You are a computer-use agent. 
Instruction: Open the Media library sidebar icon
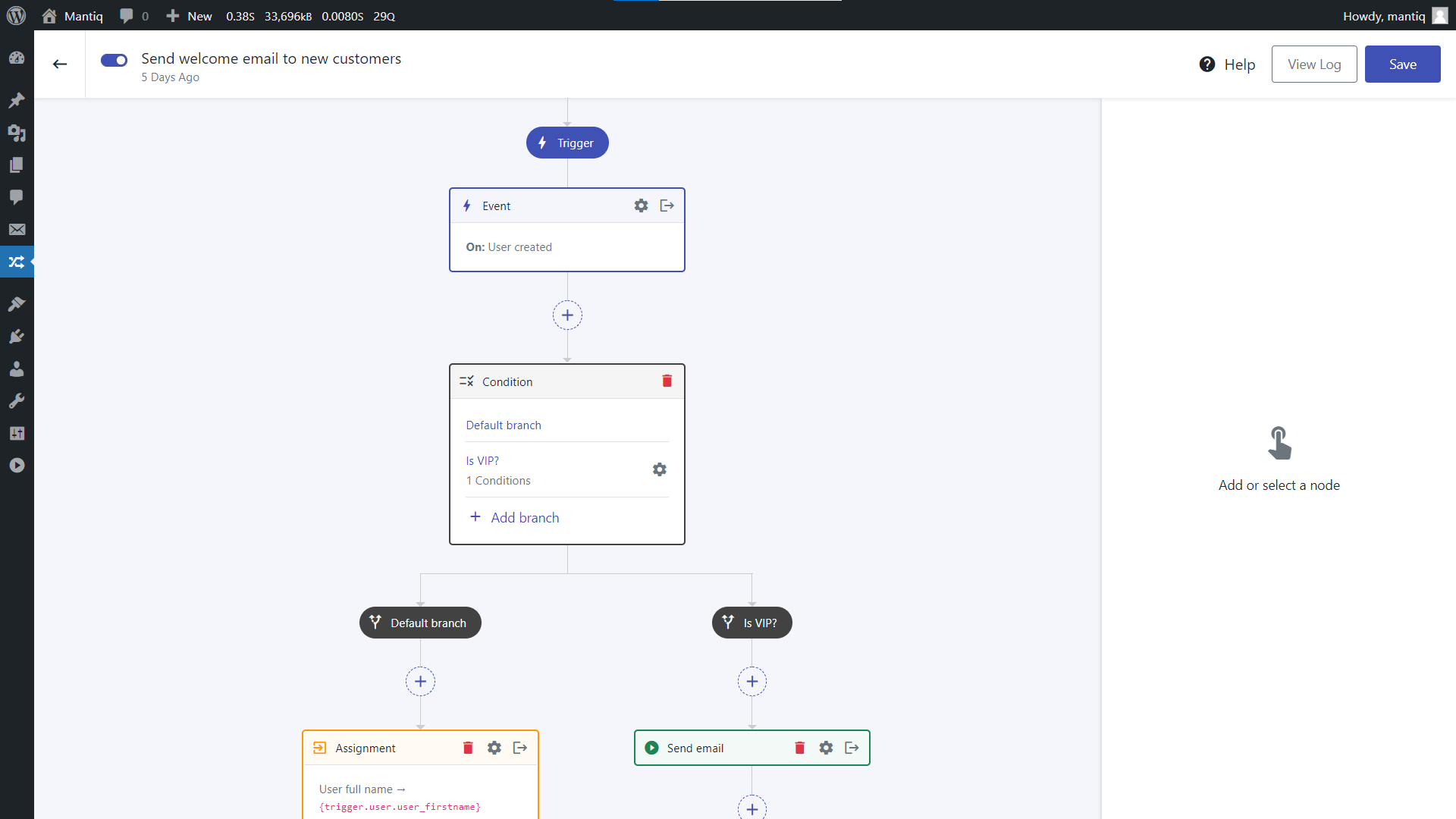point(17,133)
